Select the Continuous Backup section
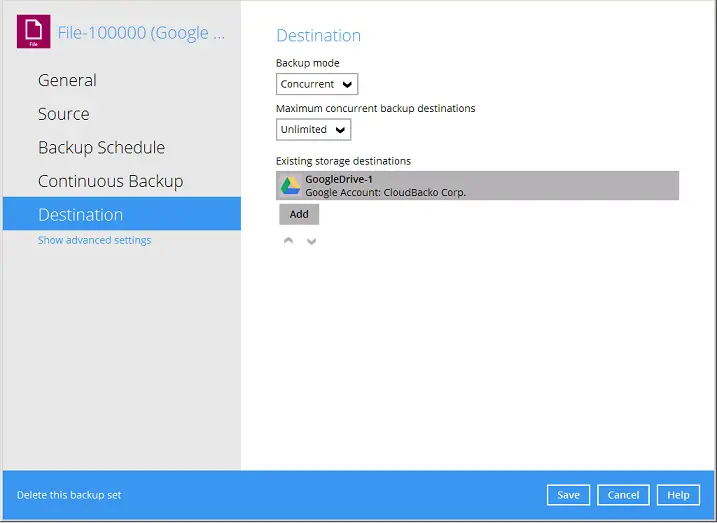This screenshot has width=717, height=523. click(110, 181)
